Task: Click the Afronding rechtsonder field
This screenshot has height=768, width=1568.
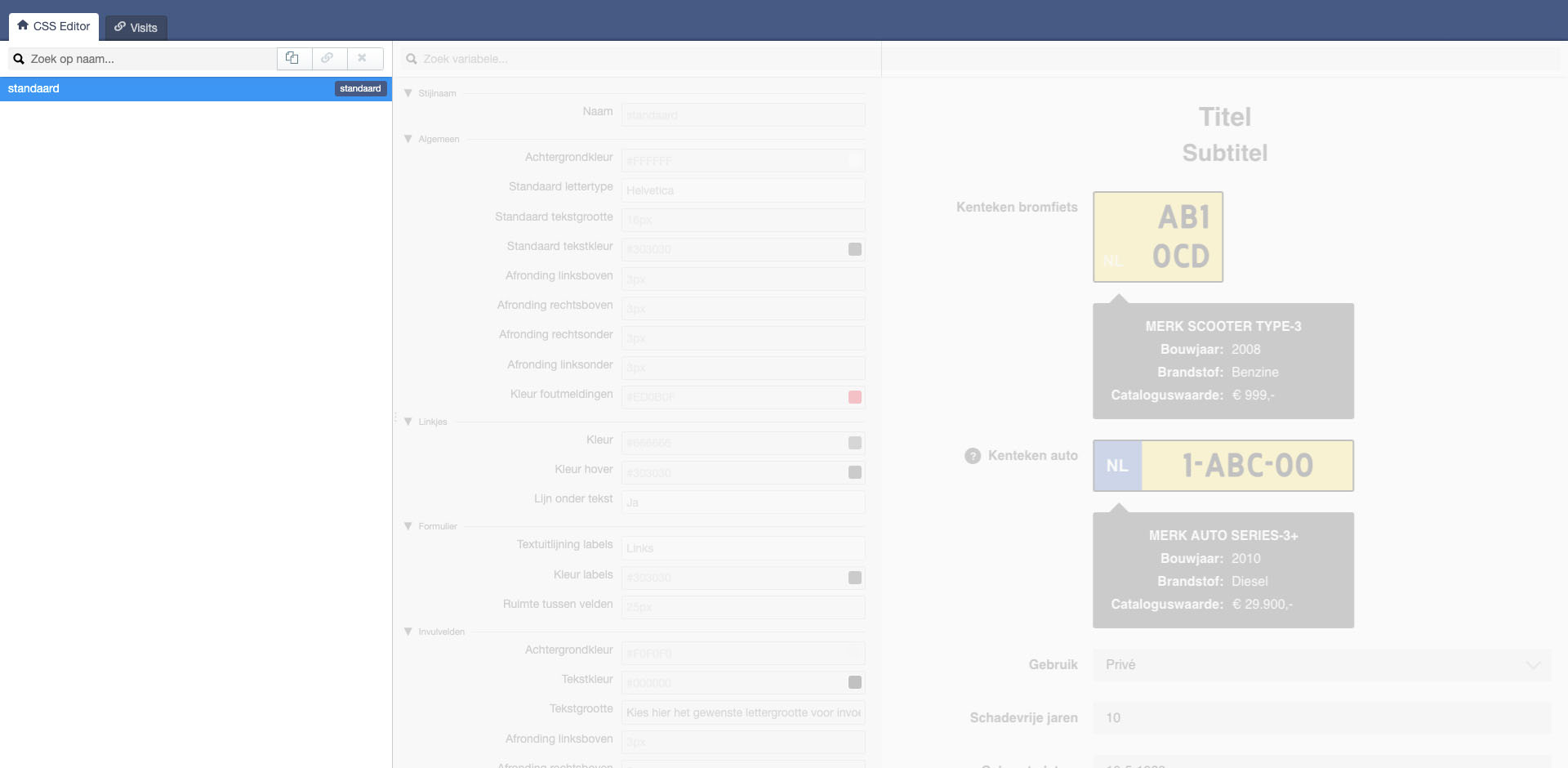Action: coord(743,338)
